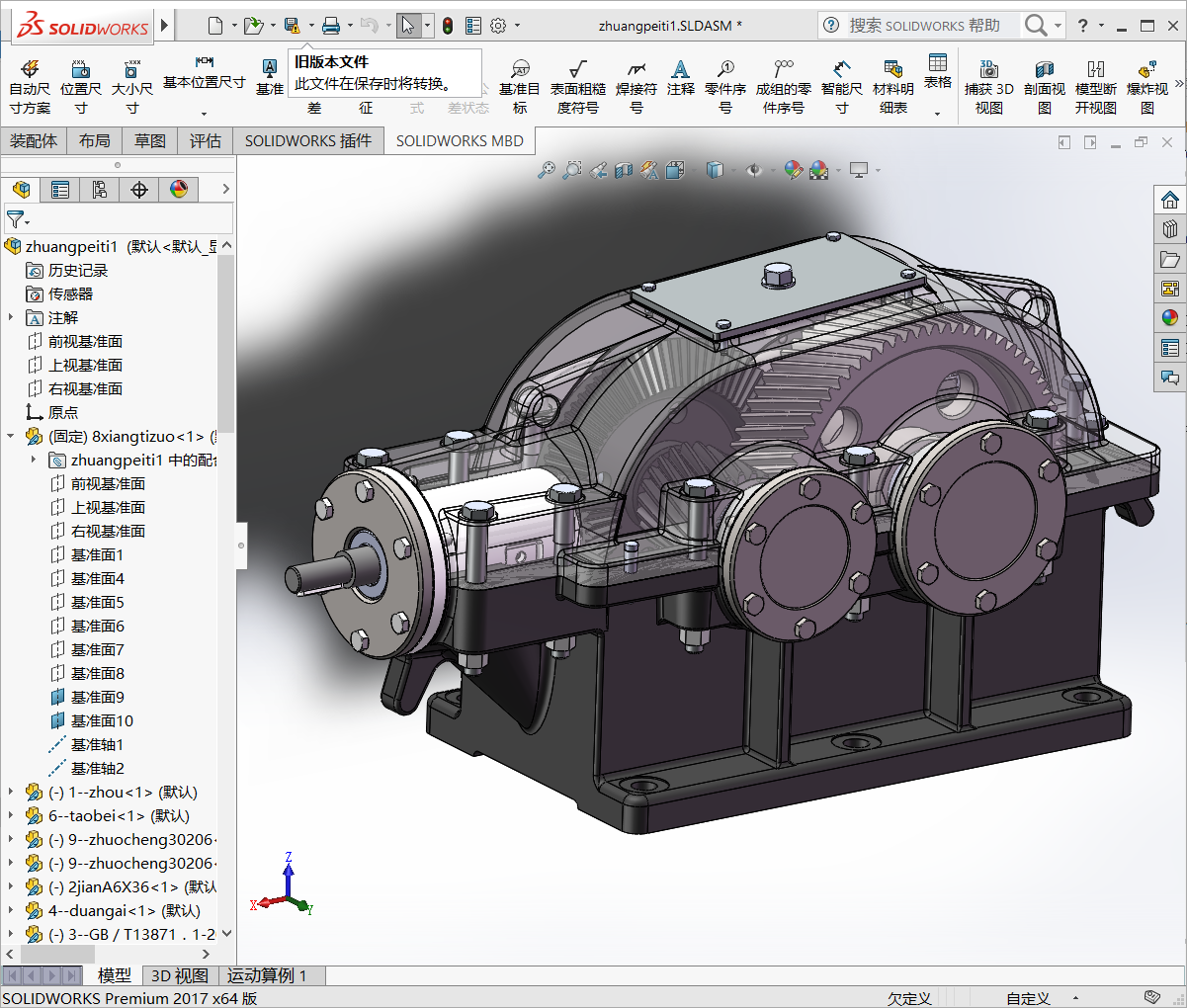Open the DimXpertManager crosshair tab icon
The width and height of the screenshot is (1187, 1008).
click(x=139, y=189)
